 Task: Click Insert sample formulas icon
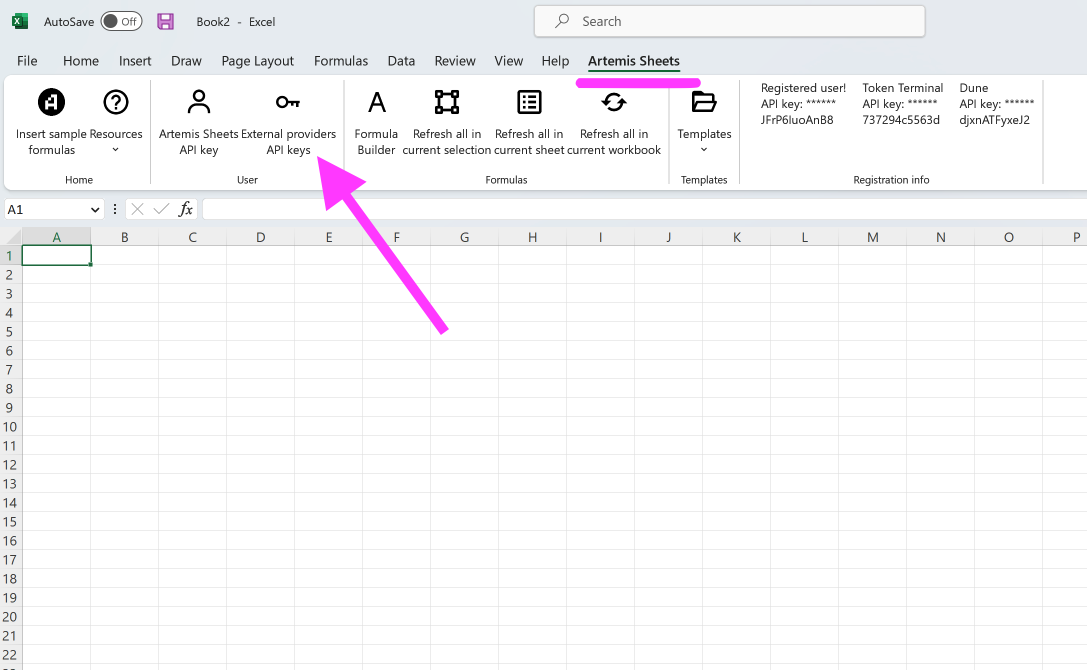pyautogui.click(x=51, y=103)
